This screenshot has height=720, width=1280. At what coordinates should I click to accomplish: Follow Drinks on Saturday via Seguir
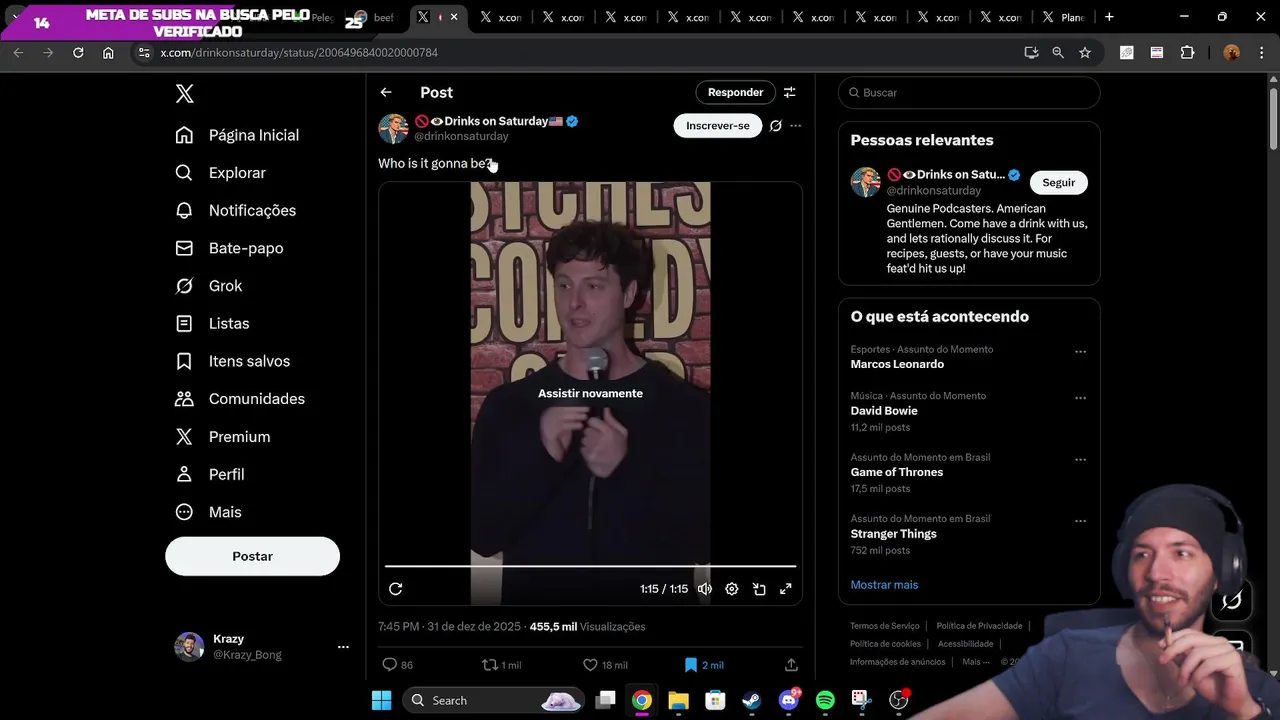[1059, 183]
